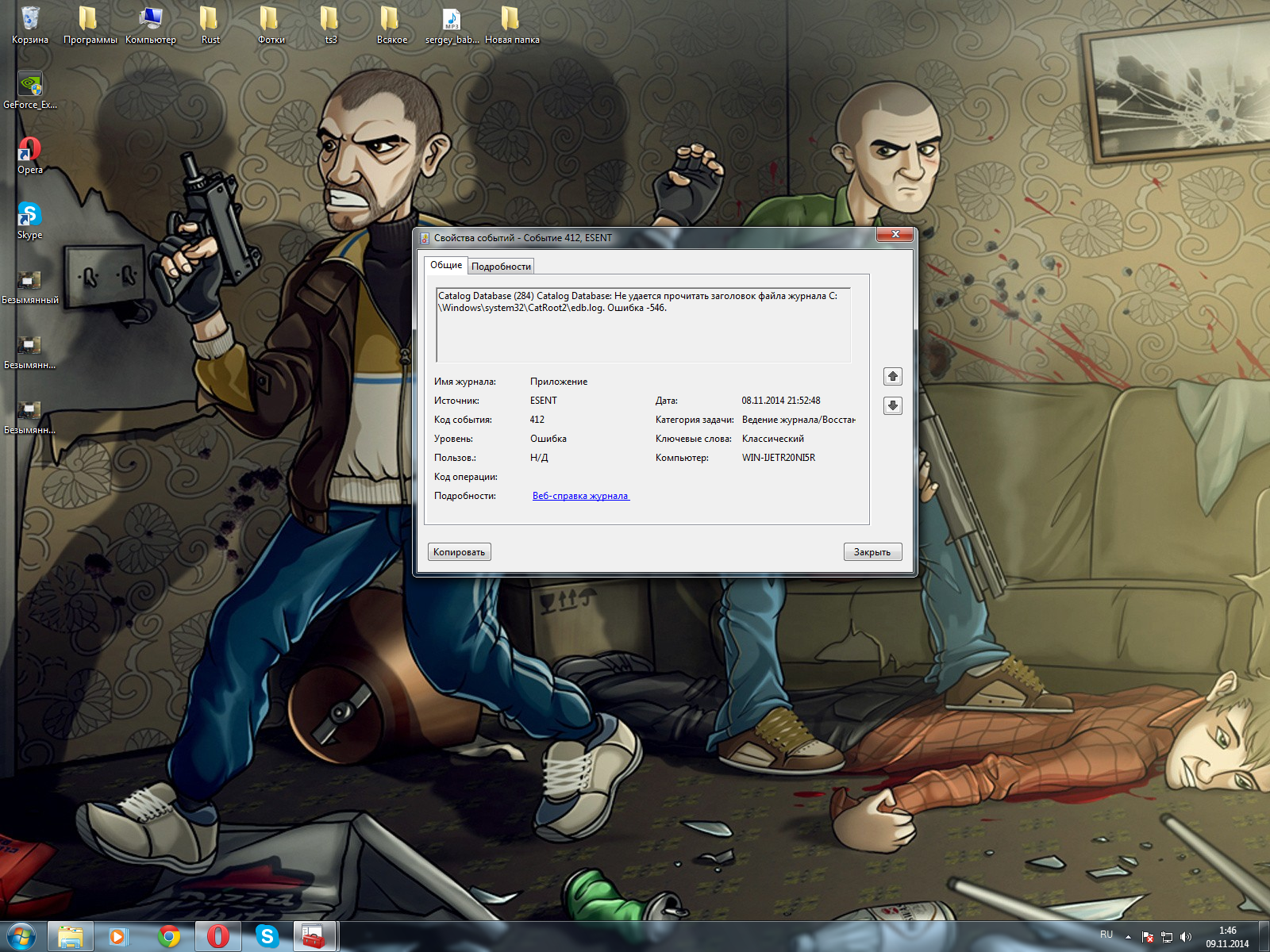
Task: Select the sergey_bab MP3 file icon
Action: [452, 24]
